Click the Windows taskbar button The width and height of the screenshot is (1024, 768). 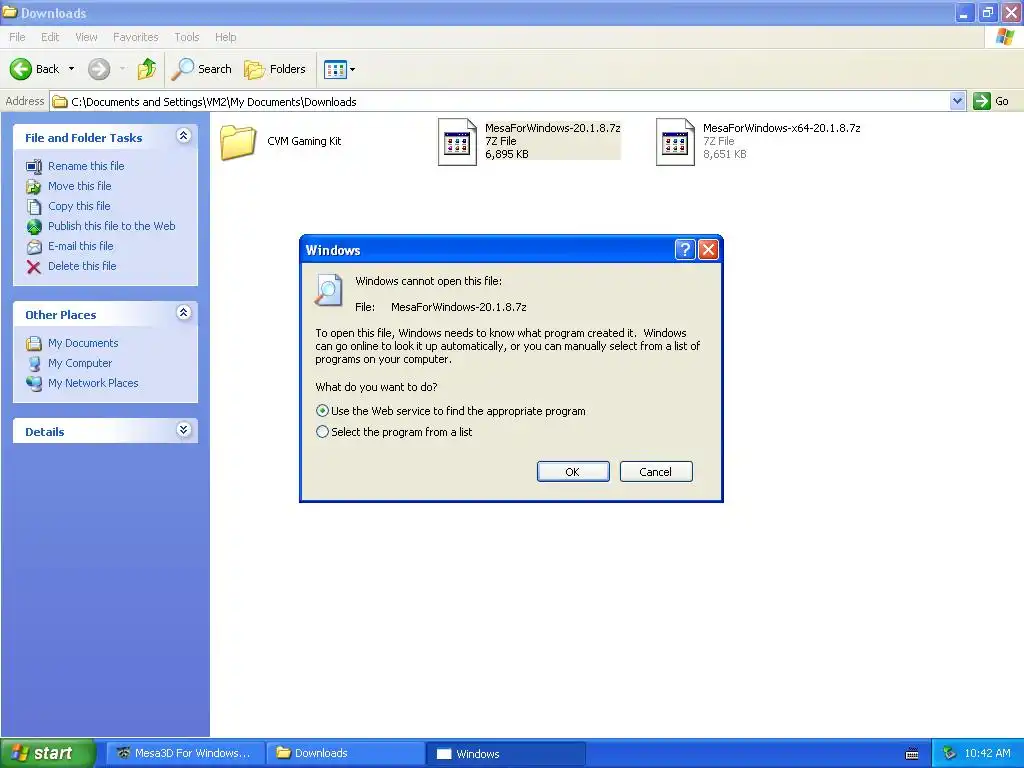(505, 753)
